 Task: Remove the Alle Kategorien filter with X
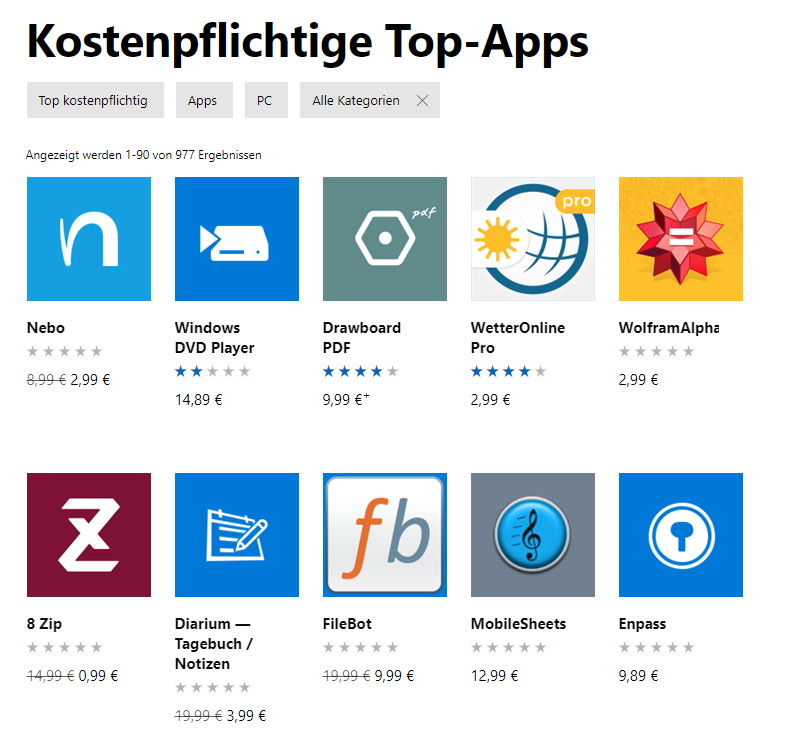pyautogui.click(x=423, y=100)
